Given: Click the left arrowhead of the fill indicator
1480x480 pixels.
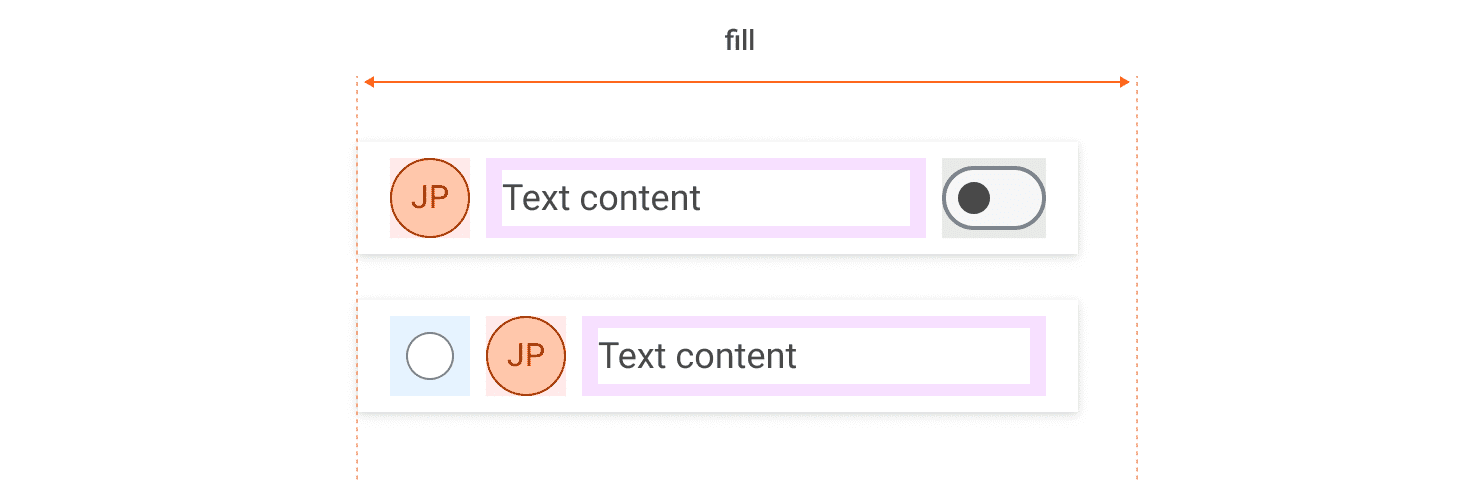Looking at the screenshot, I should (369, 82).
